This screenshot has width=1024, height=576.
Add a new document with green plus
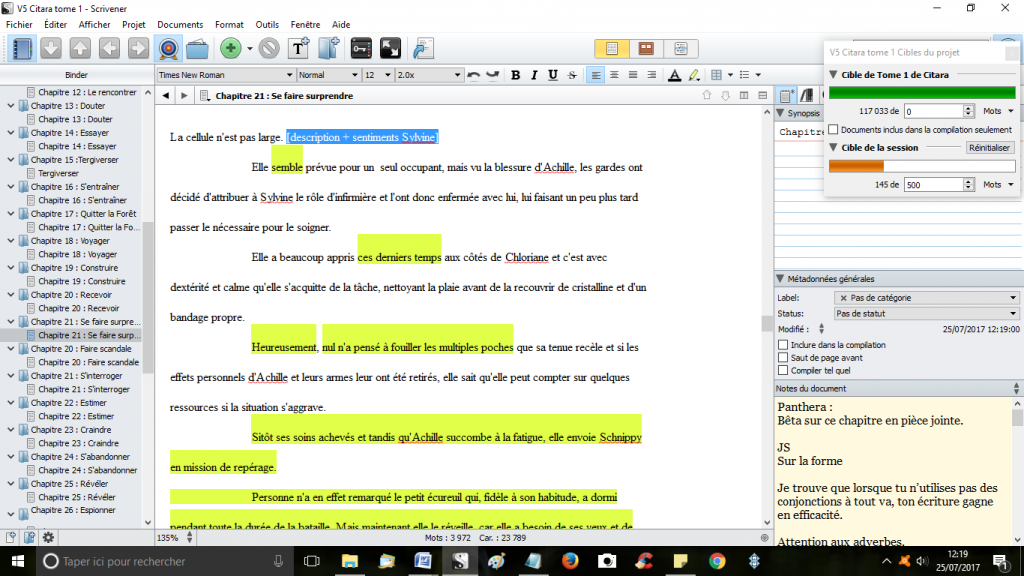point(230,48)
